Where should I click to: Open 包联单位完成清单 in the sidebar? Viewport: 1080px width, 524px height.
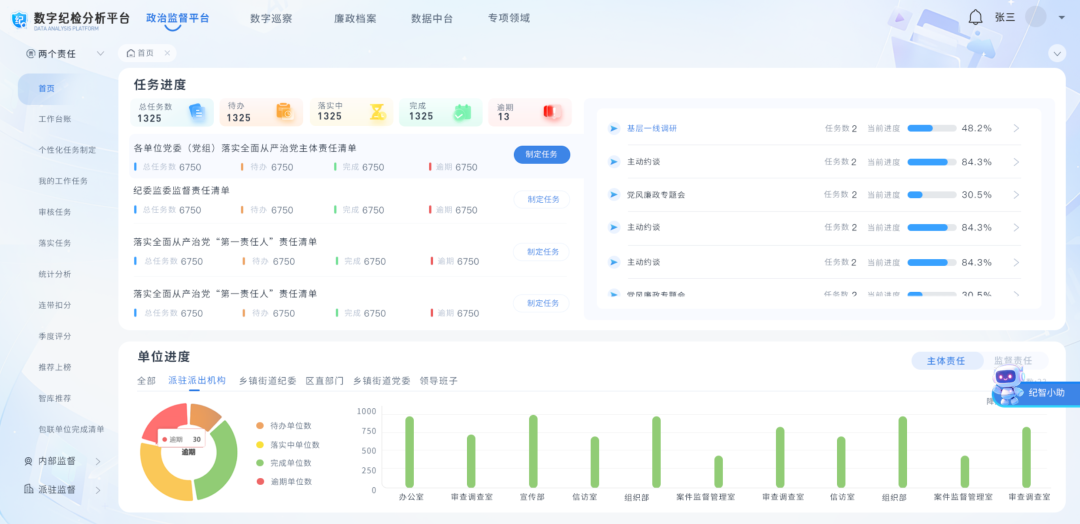pyautogui.click(x=71, y=429)
